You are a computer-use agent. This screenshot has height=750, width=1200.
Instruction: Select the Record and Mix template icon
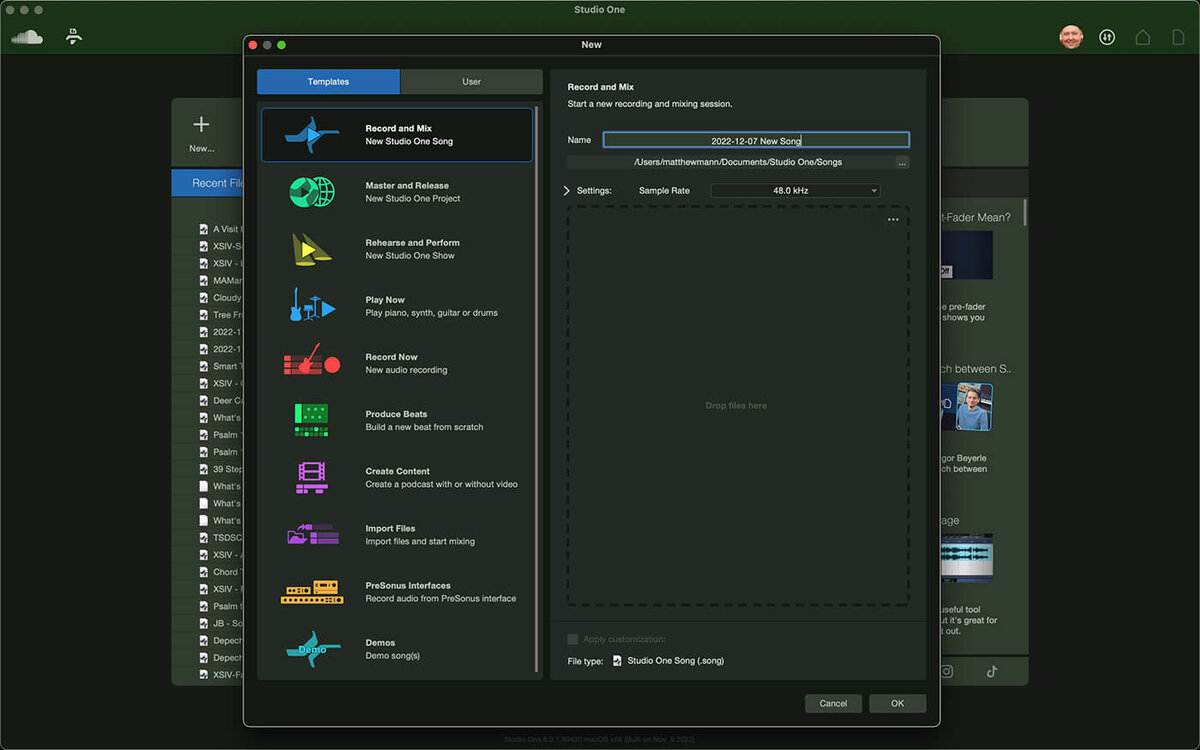pyautogui.click(x=311, y=135)
